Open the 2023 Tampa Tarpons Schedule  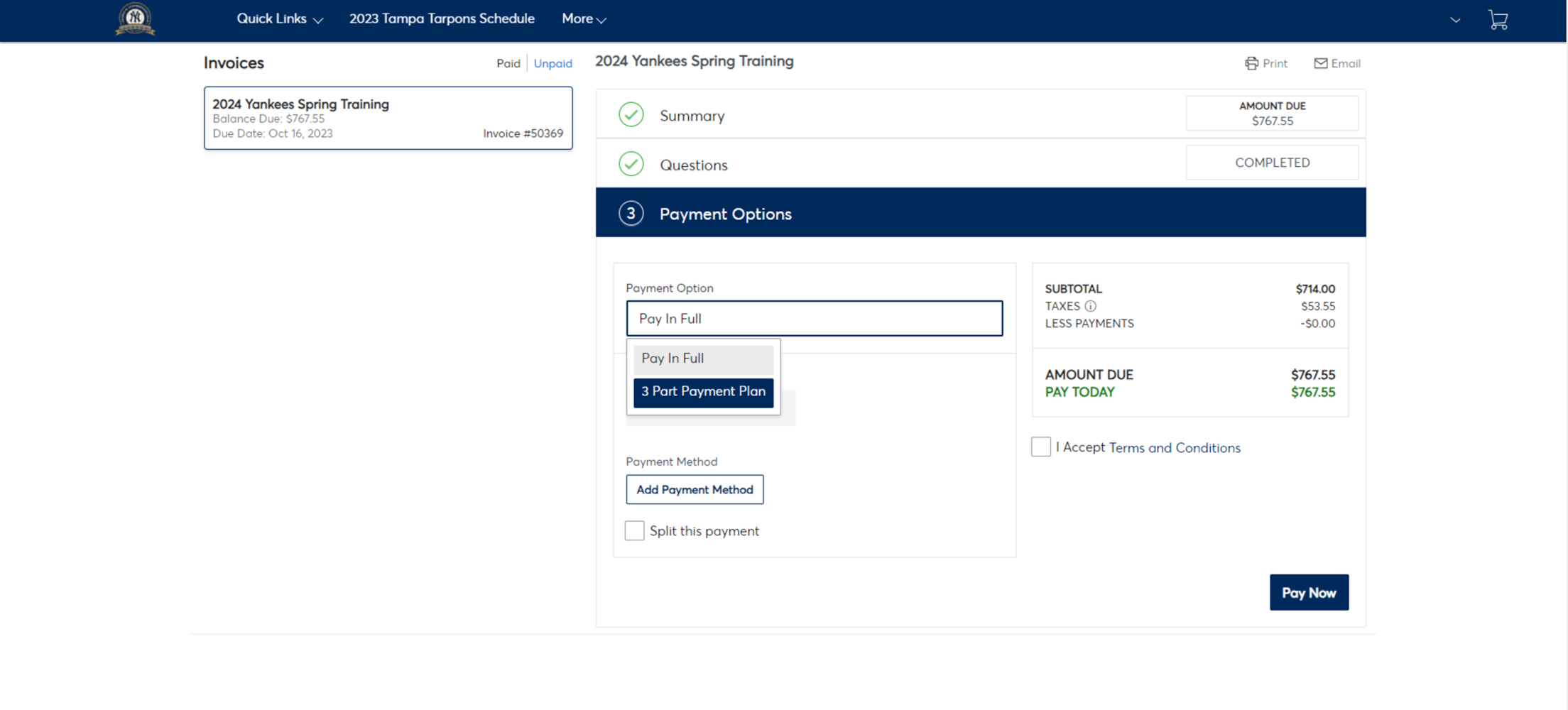(x=441, y=19)
